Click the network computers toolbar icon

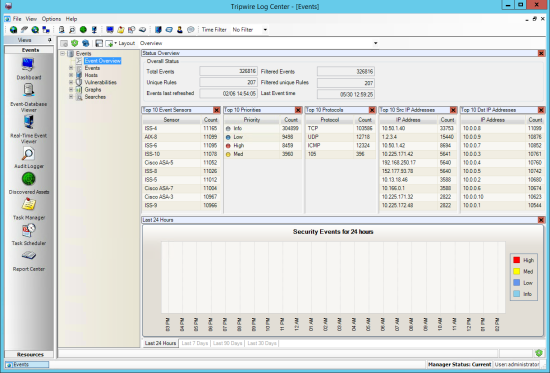pos(46,30)
